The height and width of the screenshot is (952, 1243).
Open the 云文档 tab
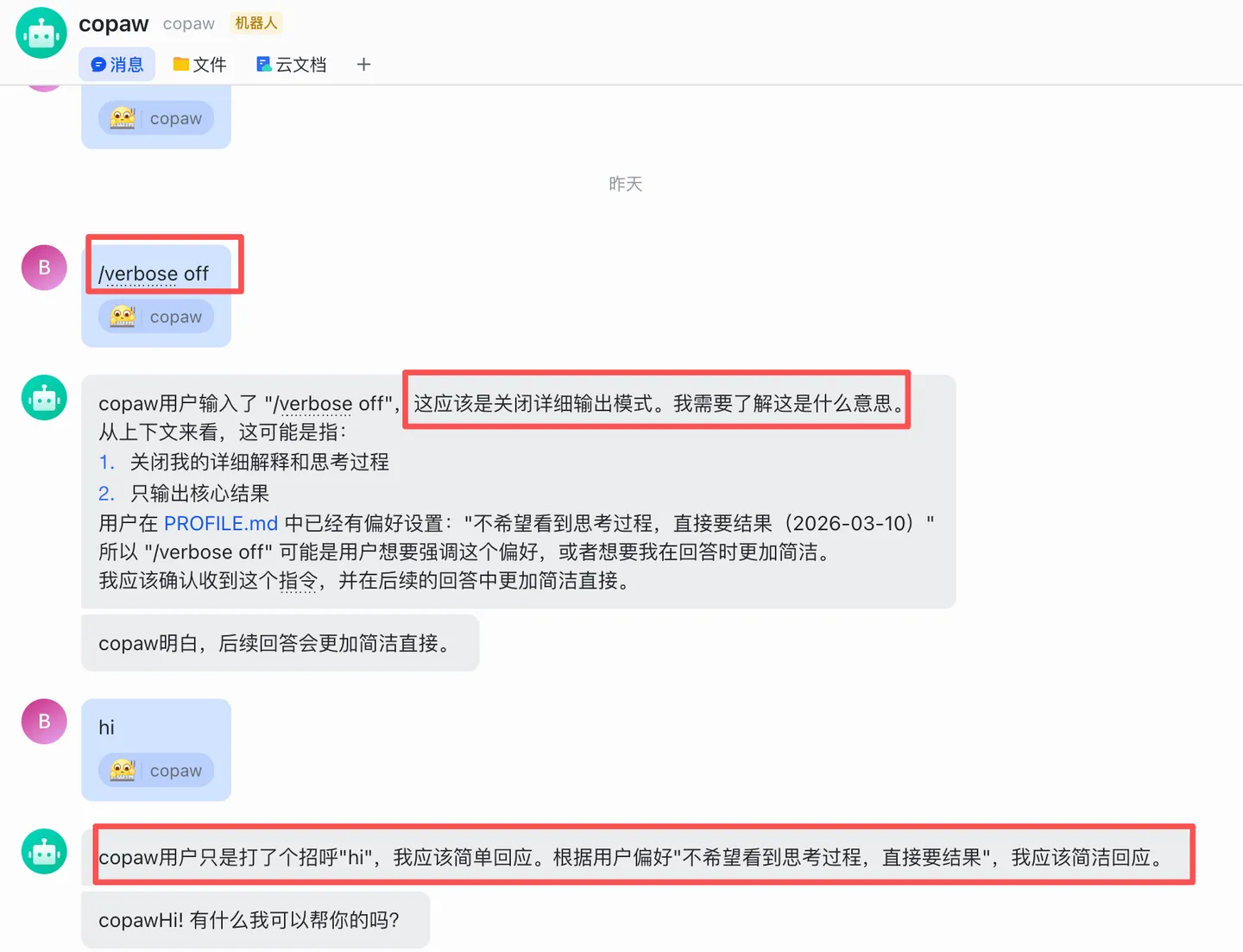tap(292, 65)
